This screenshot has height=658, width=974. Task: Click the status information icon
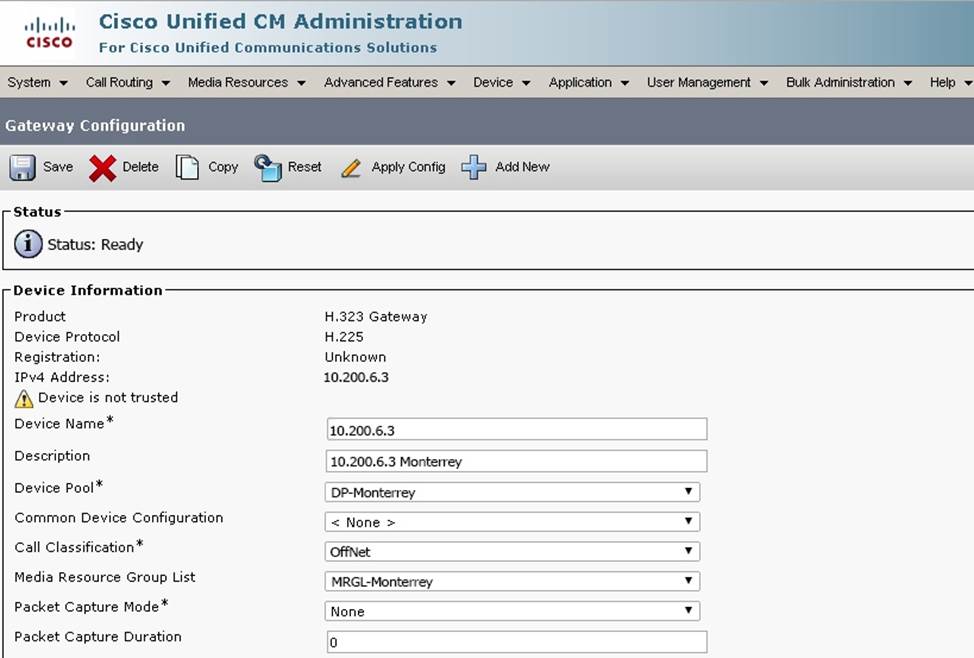[28, 244]
